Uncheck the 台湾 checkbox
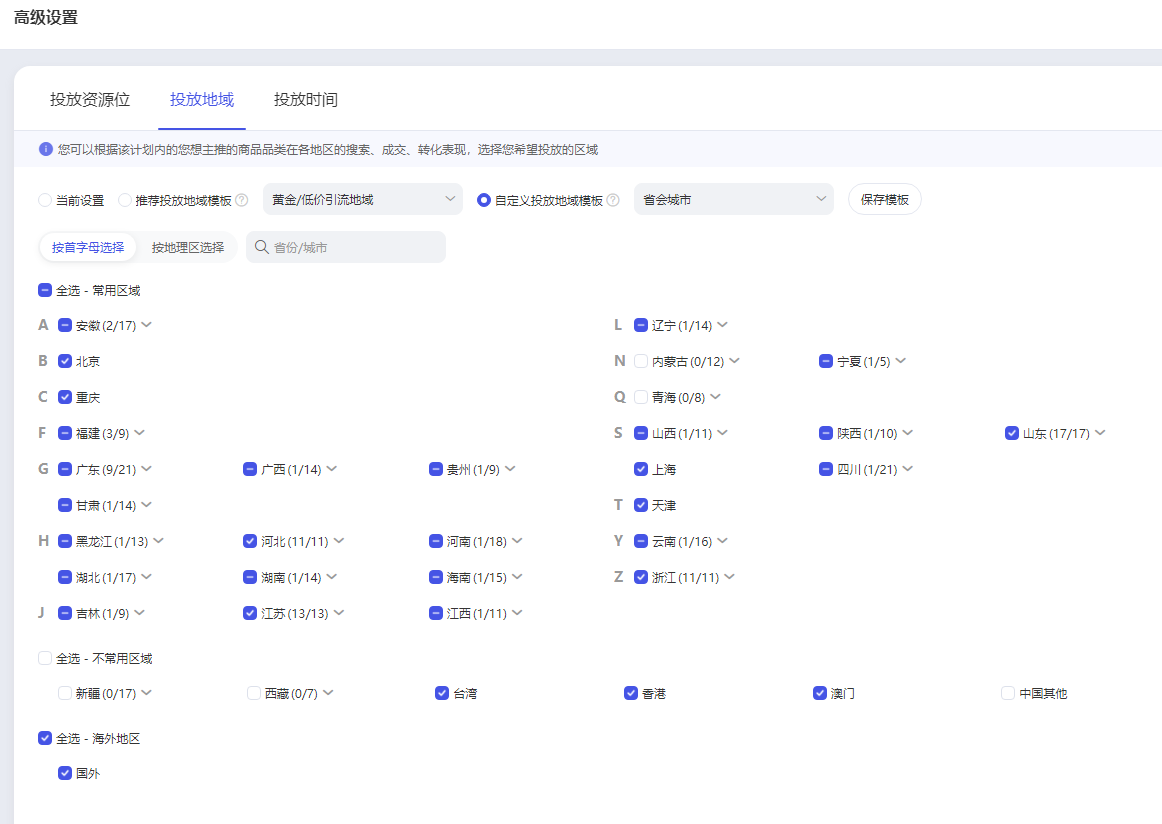The image size is (1162, 824). 442,693
